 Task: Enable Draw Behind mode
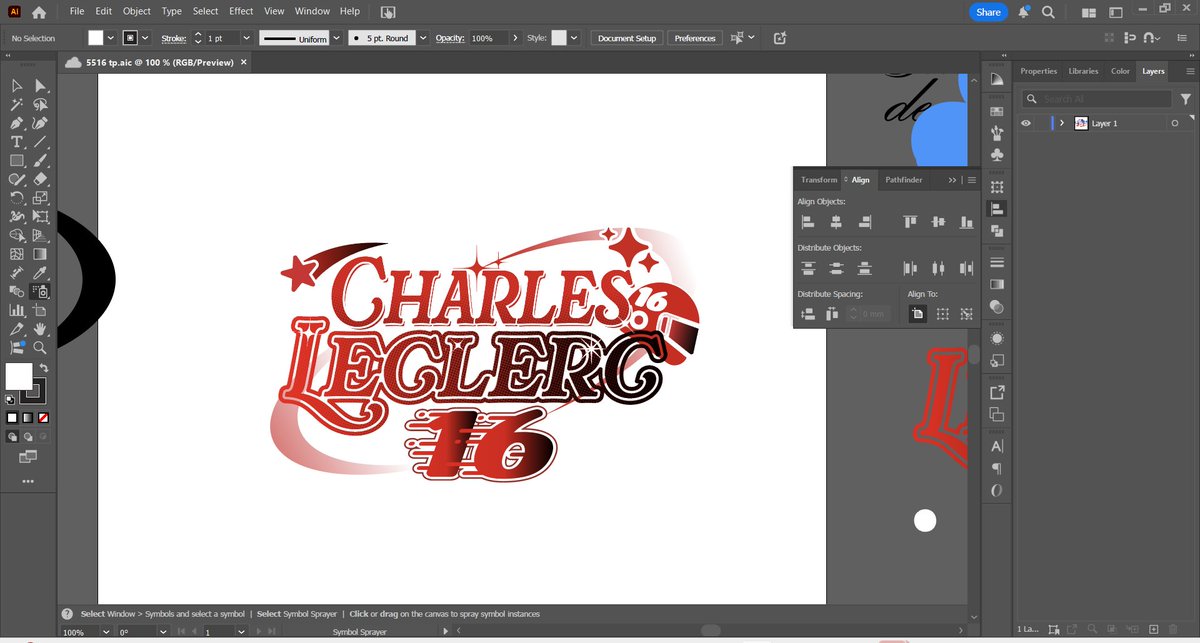pos(28,437)
